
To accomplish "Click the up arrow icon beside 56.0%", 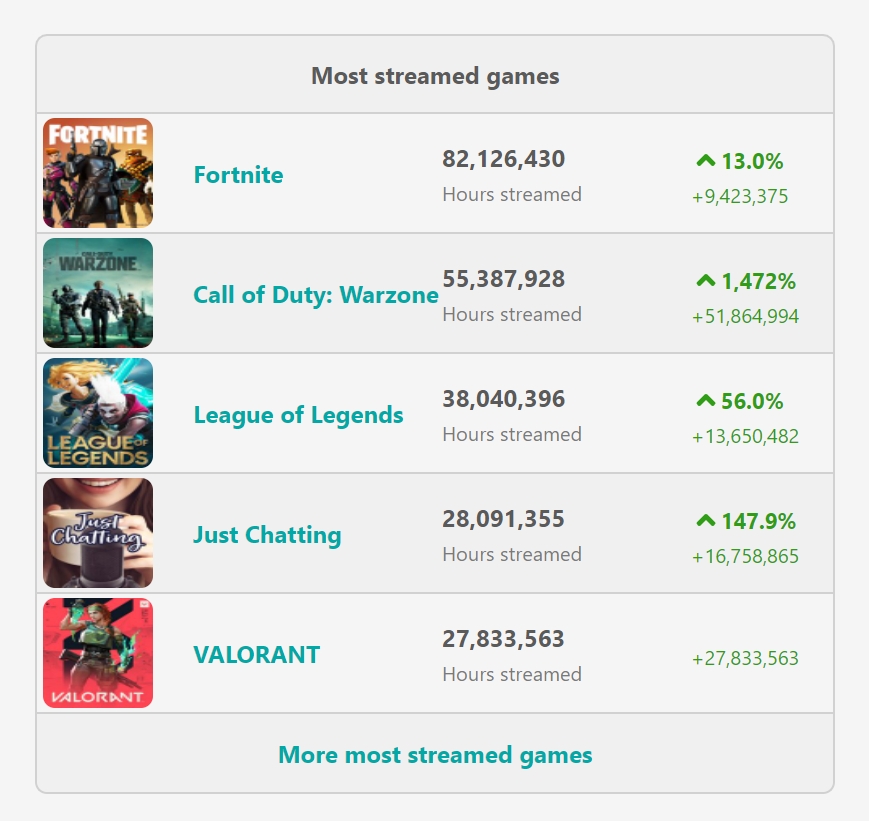I will pos(706,401).
